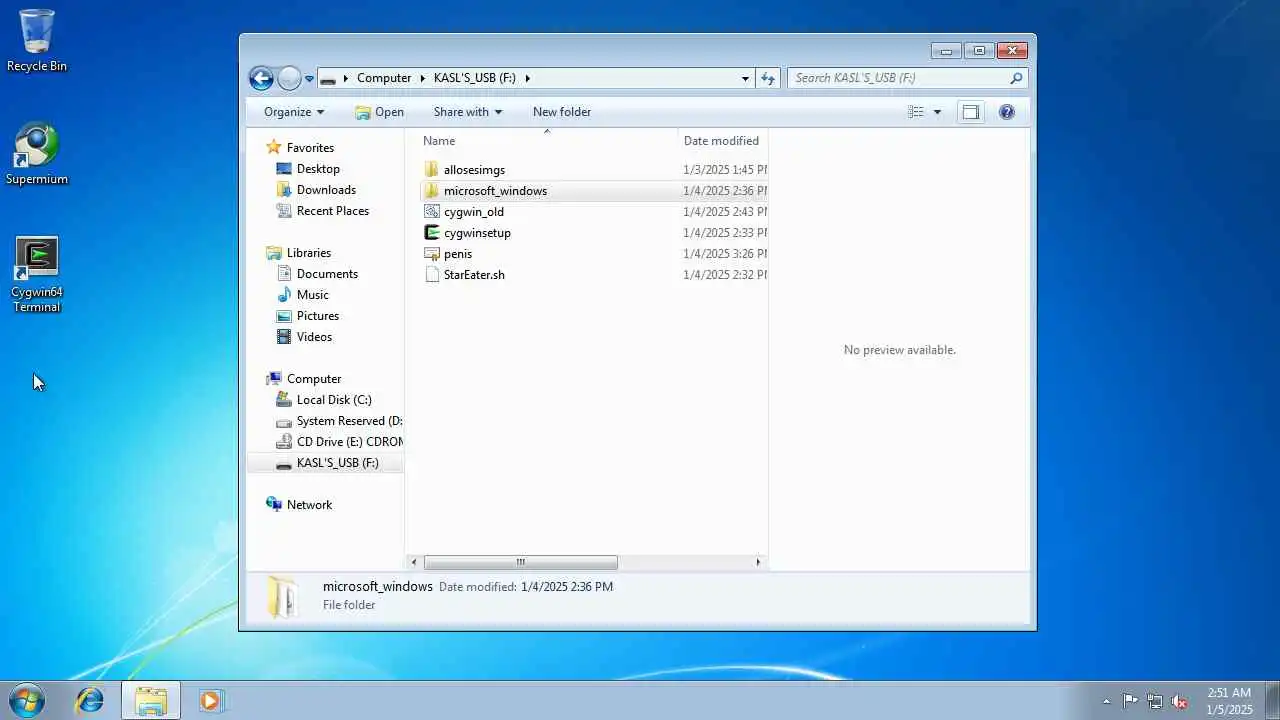Select the Cygwin64 Terminal desktop shortcut

(37, 274)
